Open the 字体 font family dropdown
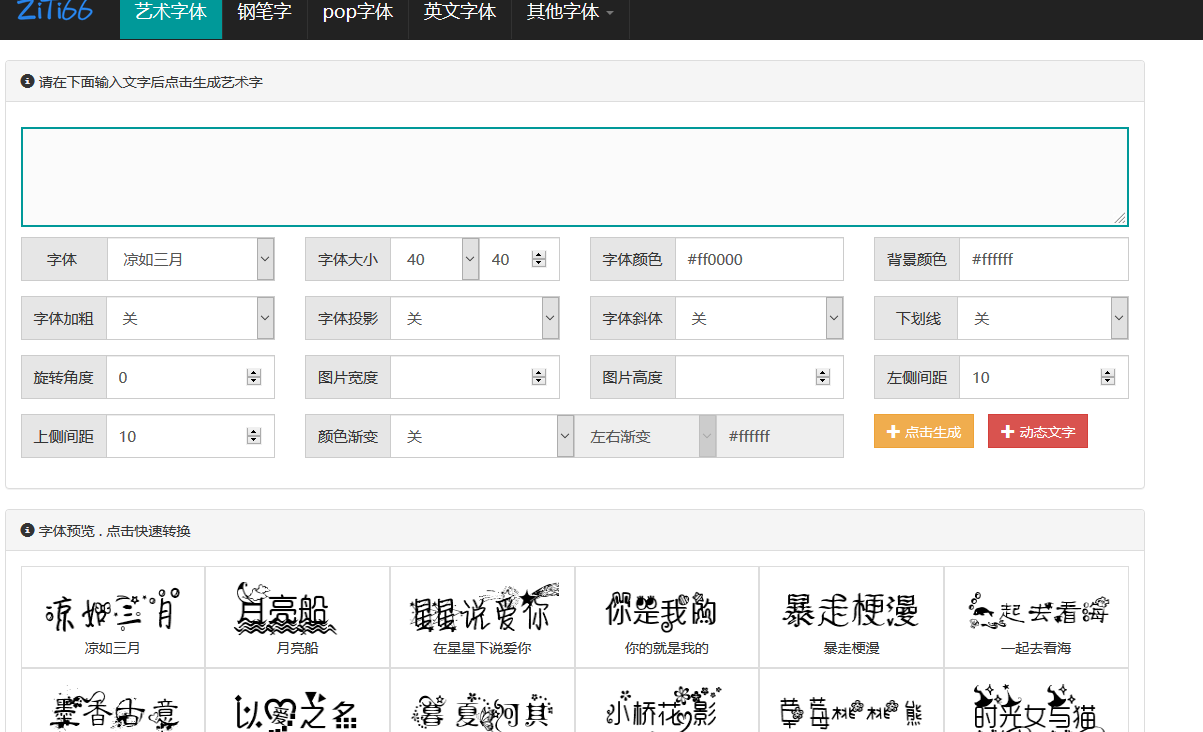This screenshot has height=732, width=1203. tap(190, 259)
